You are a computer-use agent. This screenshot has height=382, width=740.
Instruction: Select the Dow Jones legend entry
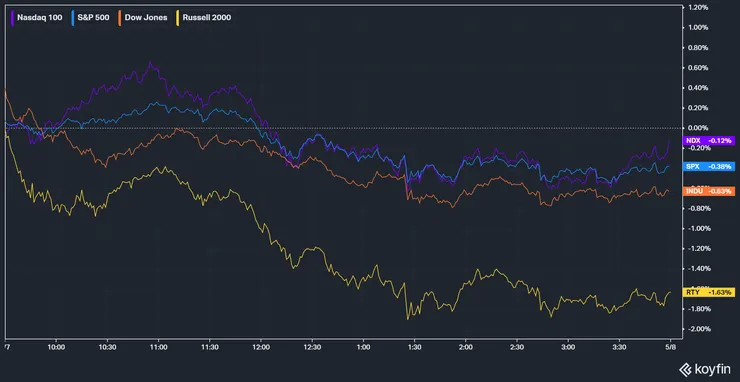[x=143, y=18]
